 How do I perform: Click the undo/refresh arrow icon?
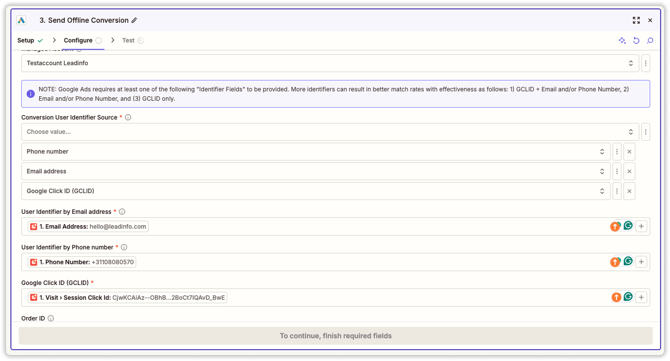click(636, 40)
